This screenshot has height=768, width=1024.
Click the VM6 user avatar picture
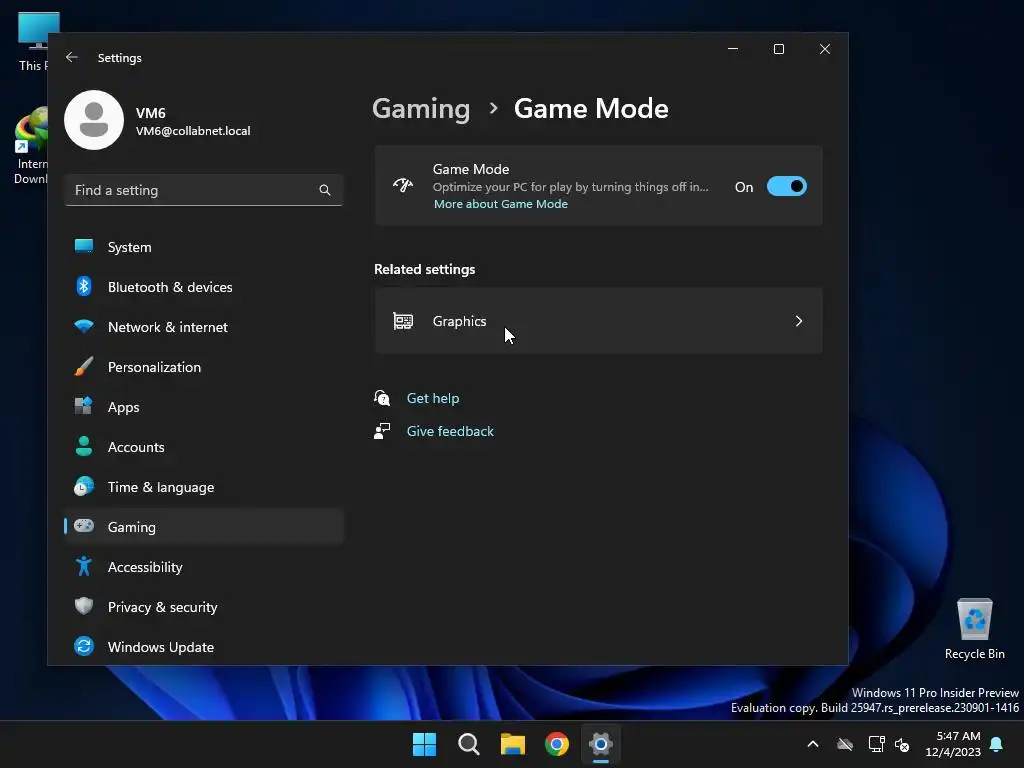94,120
